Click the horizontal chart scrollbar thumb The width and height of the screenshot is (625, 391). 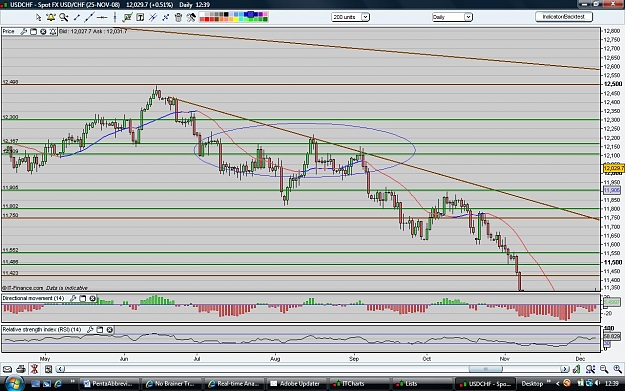coord(485,369)
